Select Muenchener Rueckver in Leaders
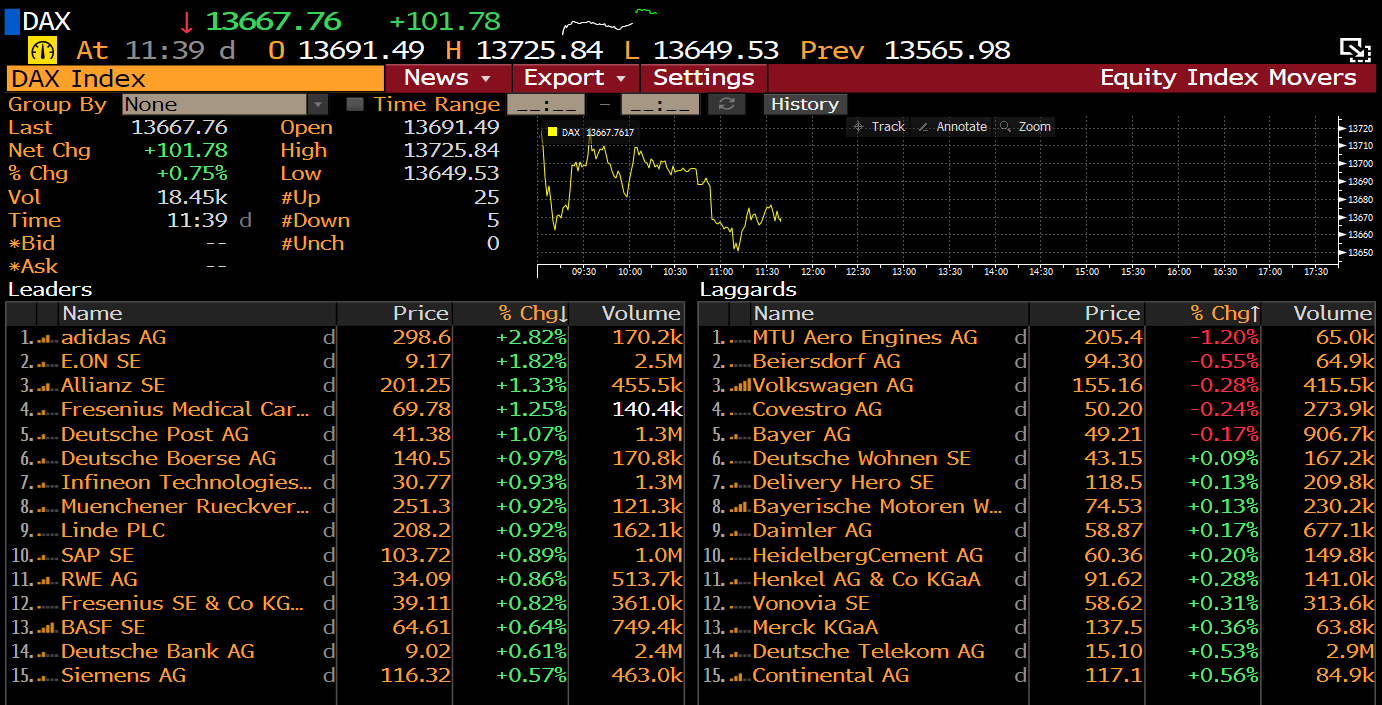This screenshot has width=1382, height=705. pos(185,507)
